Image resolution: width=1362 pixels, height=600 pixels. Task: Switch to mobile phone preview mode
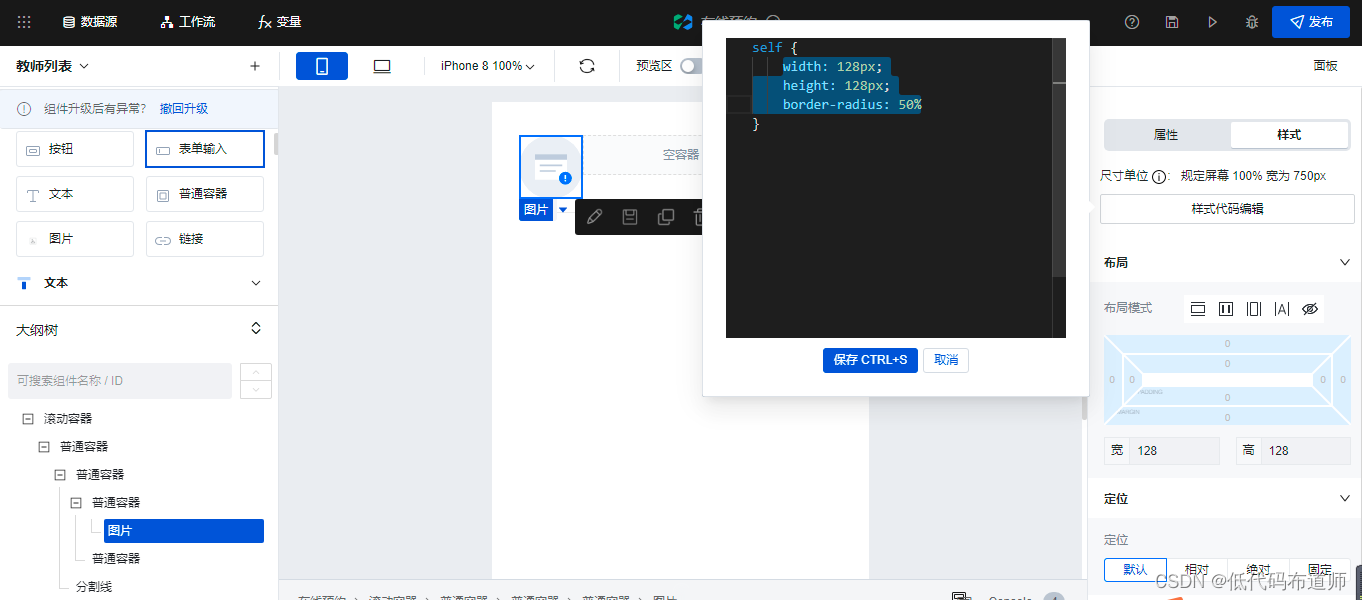coord(322,66)
